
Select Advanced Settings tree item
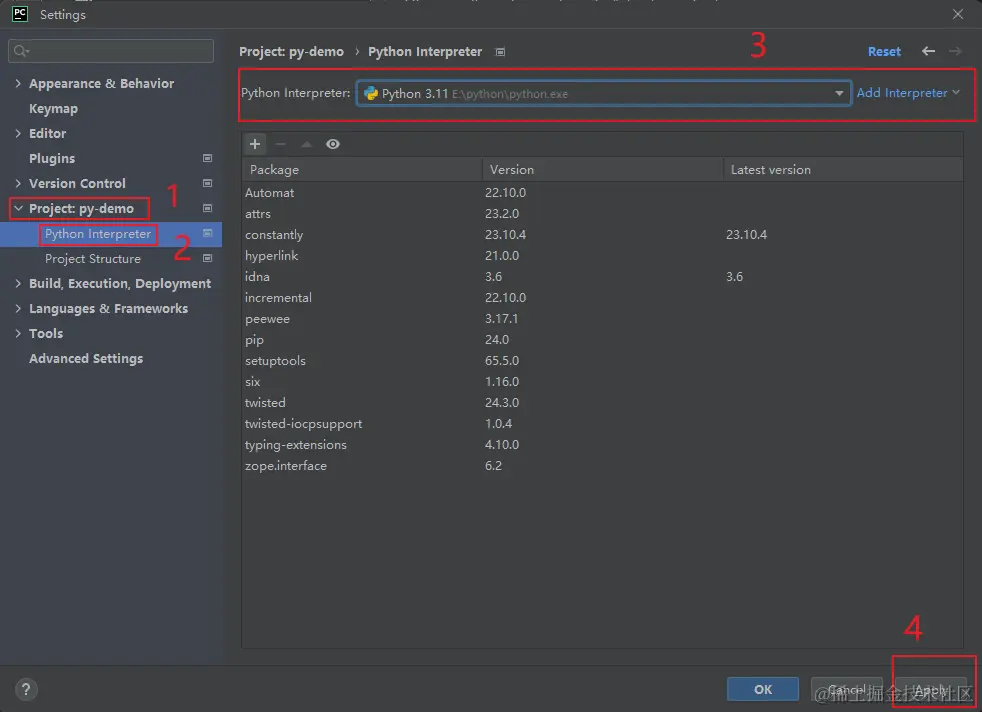[x=86, y=359]
